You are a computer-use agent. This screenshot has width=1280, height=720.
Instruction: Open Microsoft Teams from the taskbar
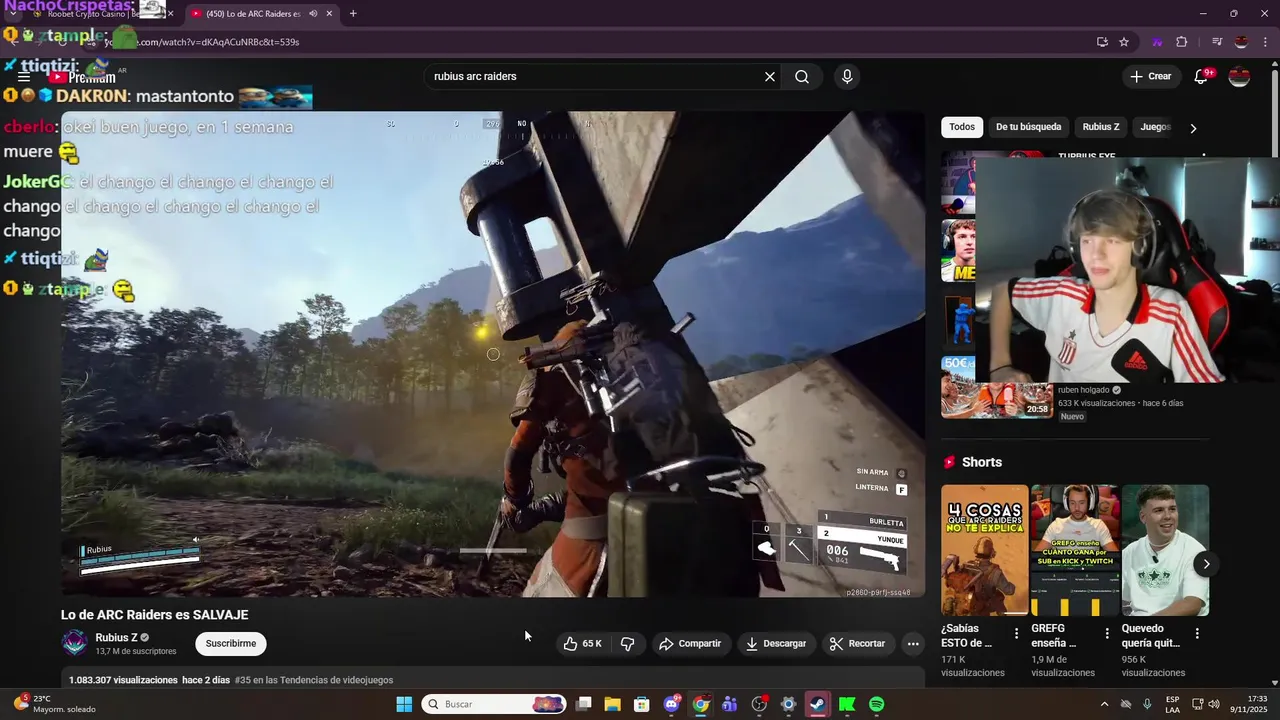point(730,704)
